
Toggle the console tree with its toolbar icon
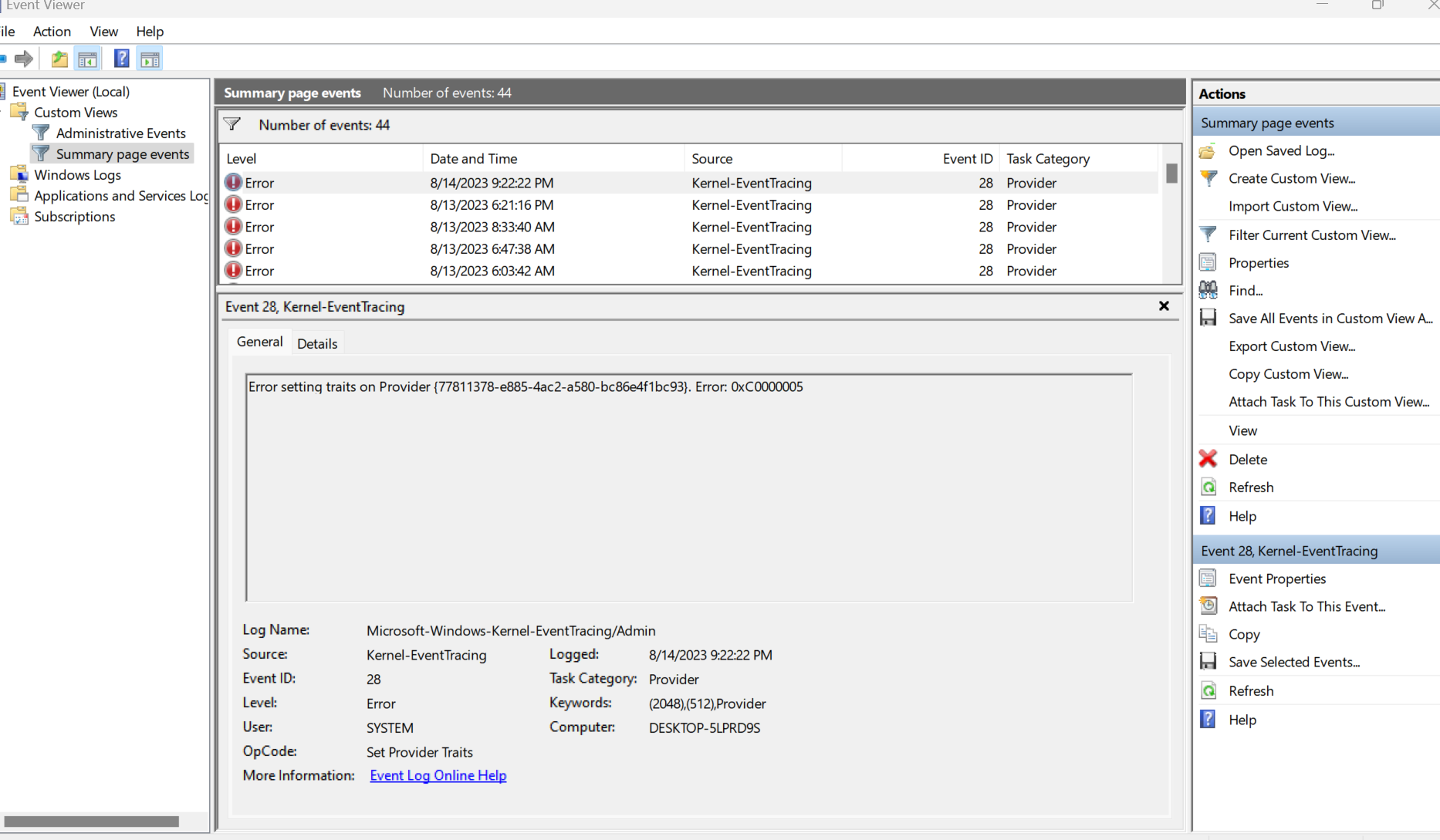click(x=87, y=58)
